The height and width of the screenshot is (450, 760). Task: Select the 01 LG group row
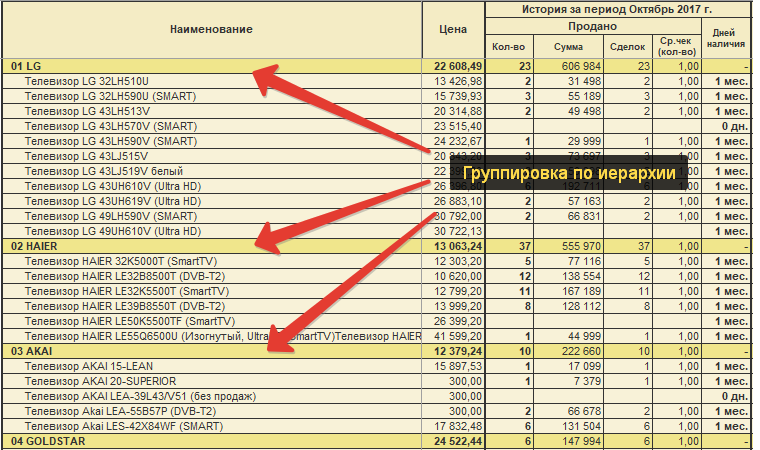pyautogui.click(x=377, y=66)
